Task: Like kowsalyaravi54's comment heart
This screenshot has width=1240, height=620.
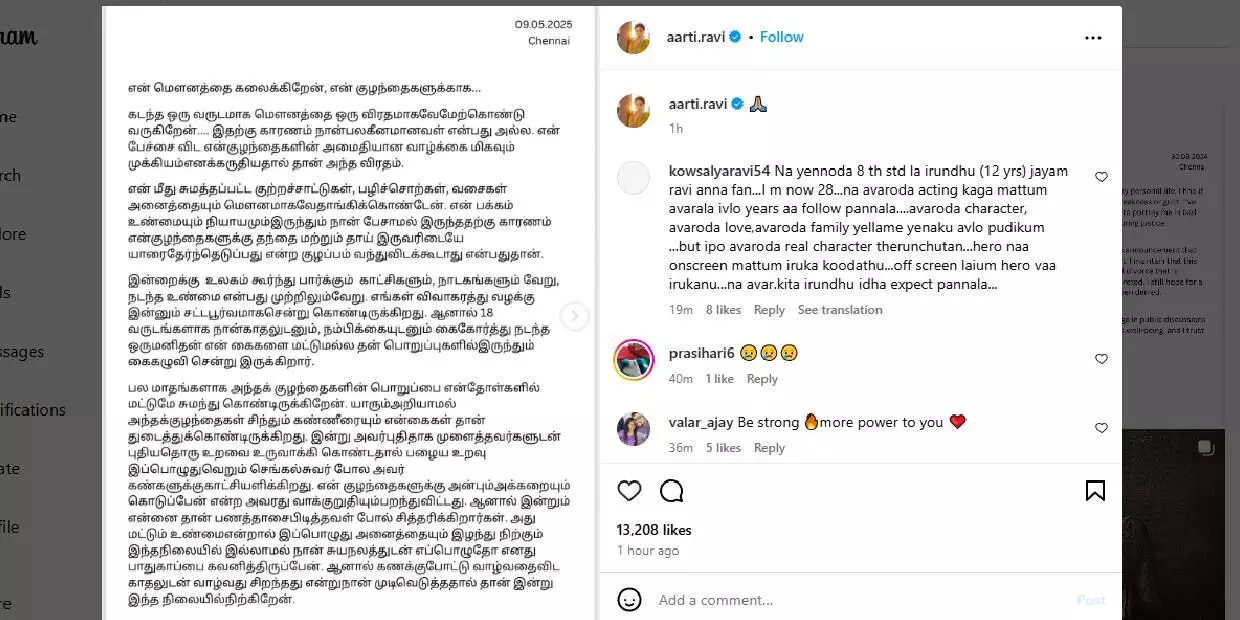Action: click(x=1101, y=177)
